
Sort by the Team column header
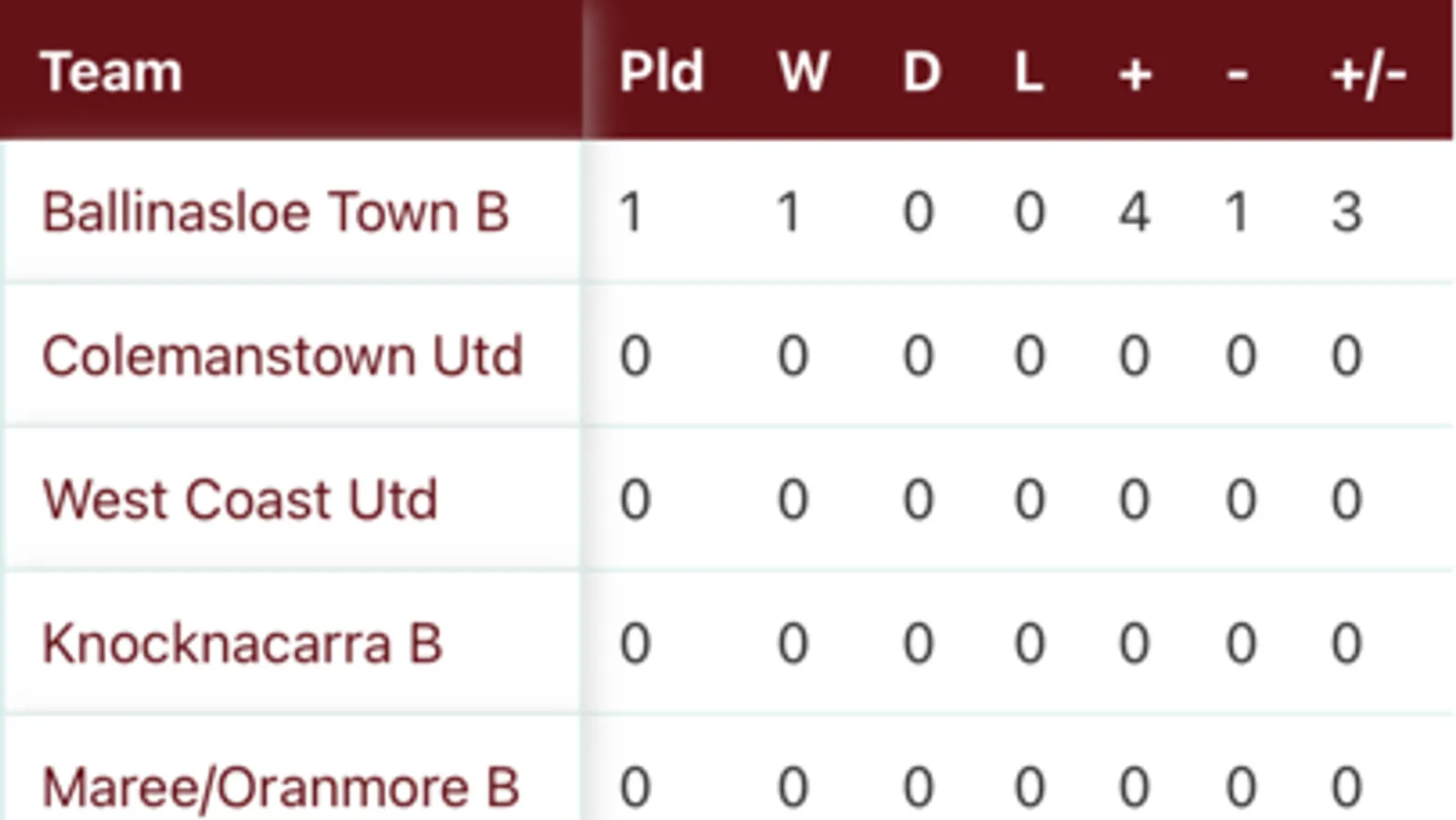(111, 71)
